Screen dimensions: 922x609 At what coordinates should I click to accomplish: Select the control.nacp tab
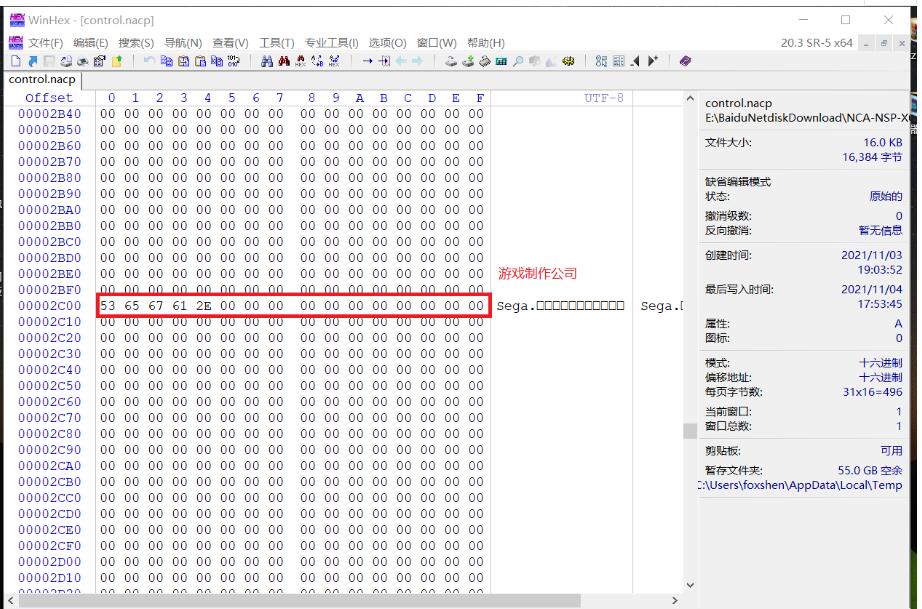click(x=40, y=79)
